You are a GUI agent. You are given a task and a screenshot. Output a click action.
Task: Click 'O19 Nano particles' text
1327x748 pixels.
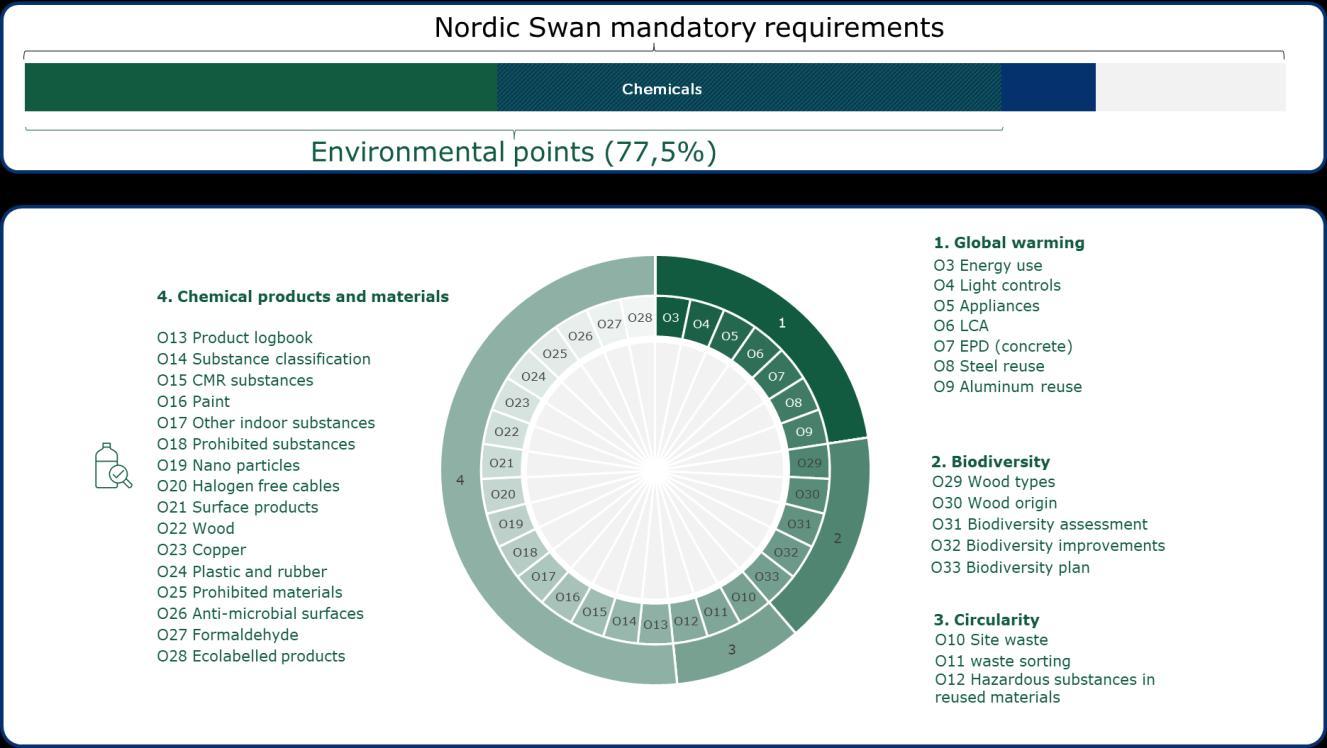tap(228, 465)
